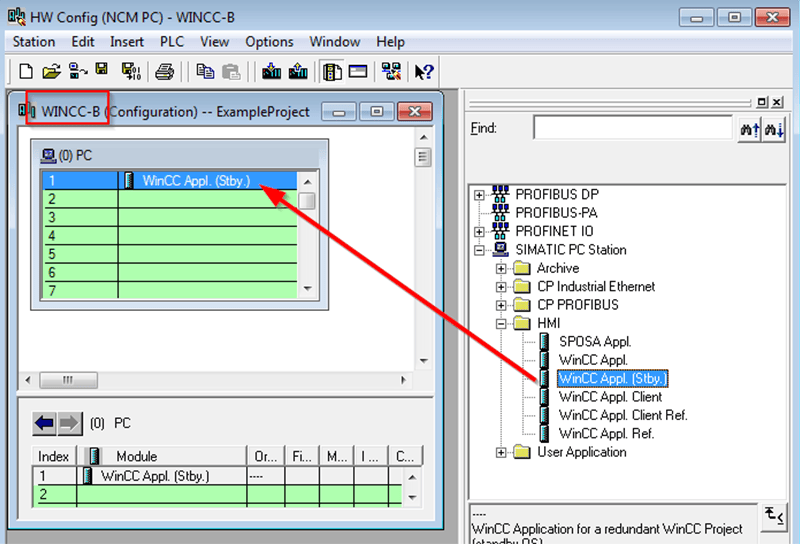800x544 pixels.
Task: Open the Insert menu
Action: [x=127, y=42]
